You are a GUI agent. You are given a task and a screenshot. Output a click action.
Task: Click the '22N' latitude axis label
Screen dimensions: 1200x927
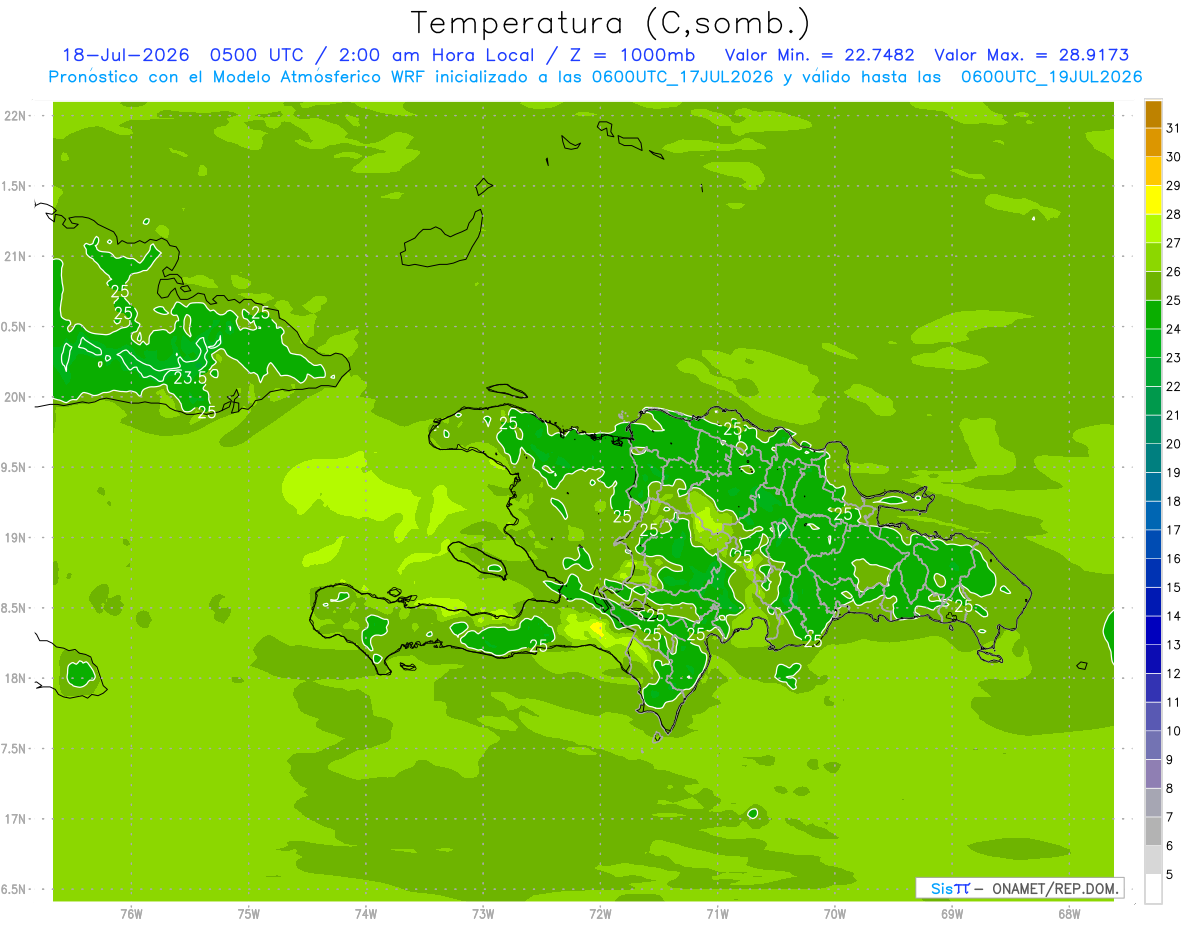(x=16, y=116)
